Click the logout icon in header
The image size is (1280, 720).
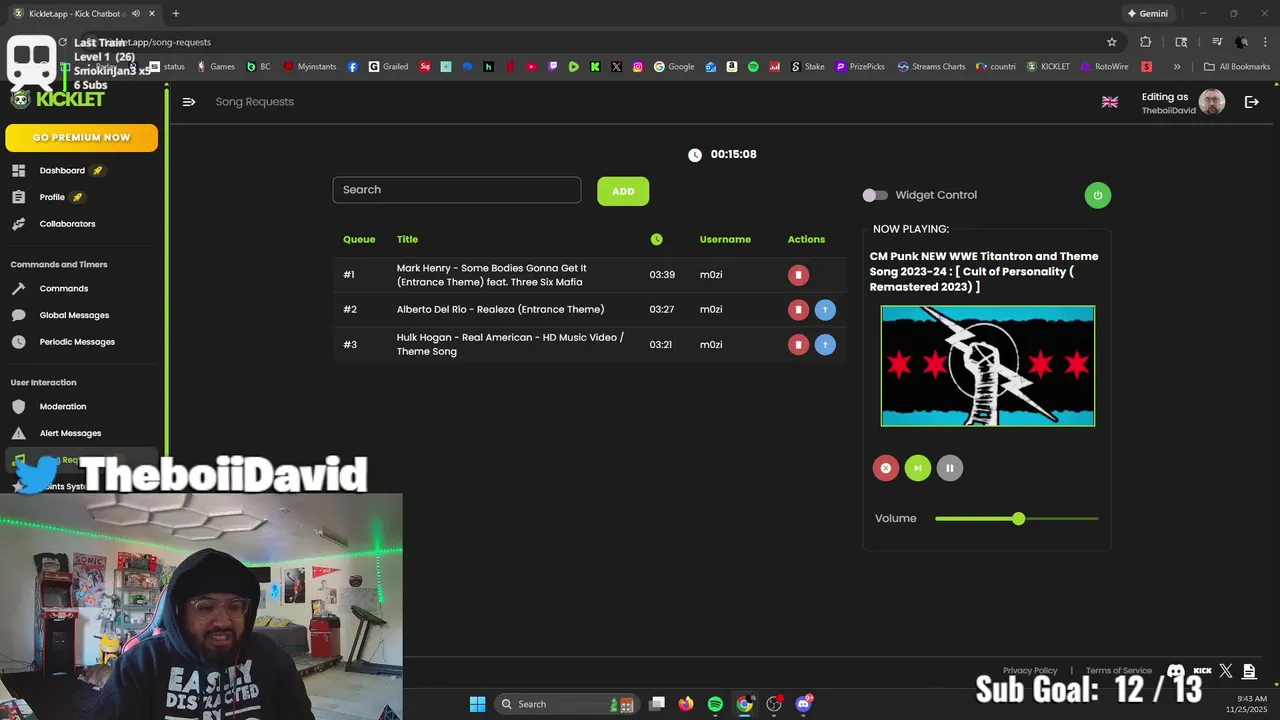pos(1251,102)
